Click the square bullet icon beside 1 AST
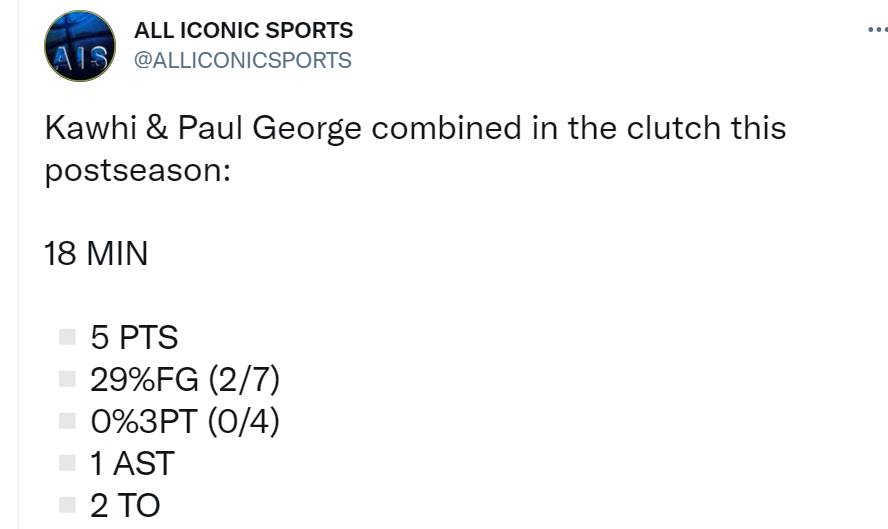888x529 pixels. click(67, 463)
